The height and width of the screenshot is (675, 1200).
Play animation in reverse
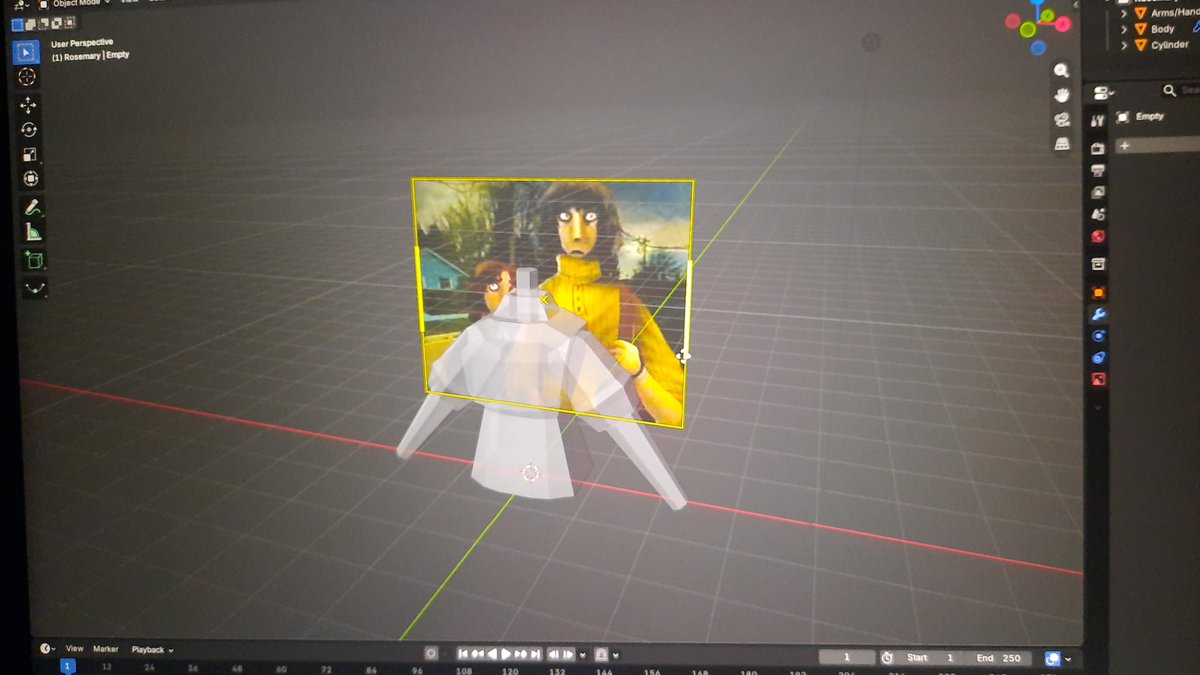[x=492, y=654]
